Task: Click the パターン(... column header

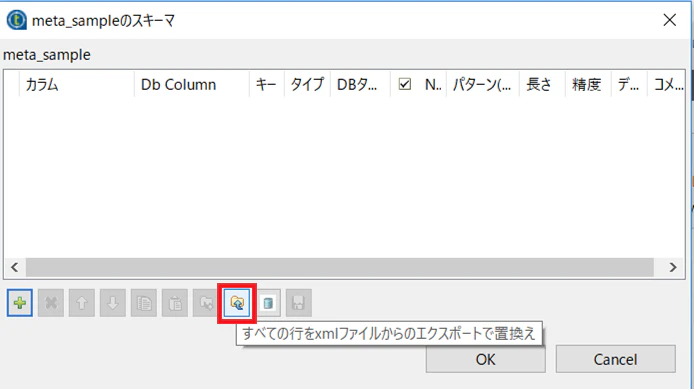Action: coord(483,84)
